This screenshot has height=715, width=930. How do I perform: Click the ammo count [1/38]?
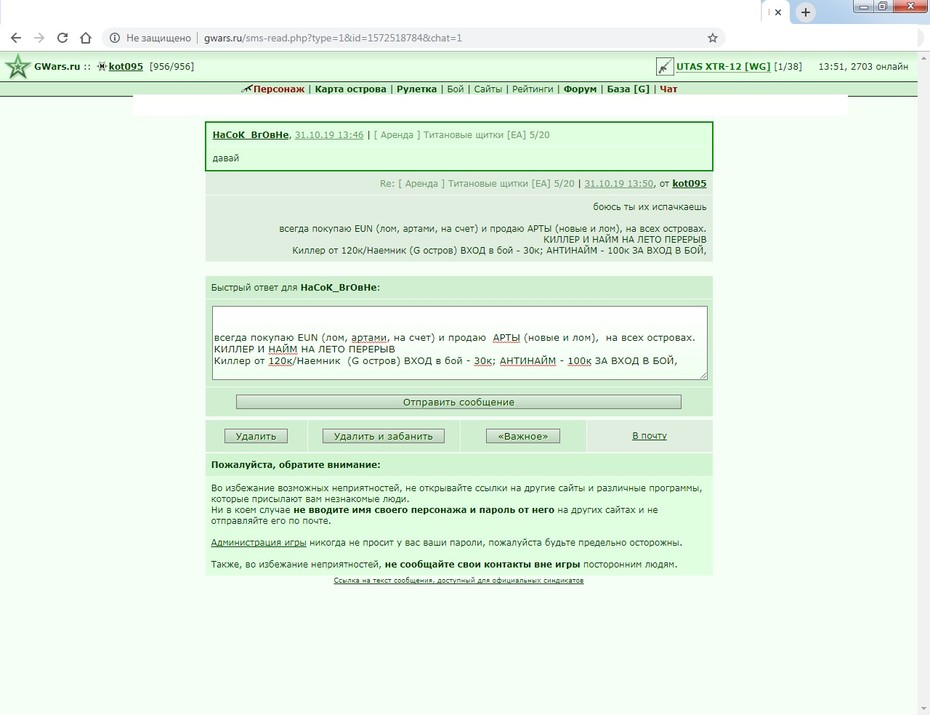(788, 66)
